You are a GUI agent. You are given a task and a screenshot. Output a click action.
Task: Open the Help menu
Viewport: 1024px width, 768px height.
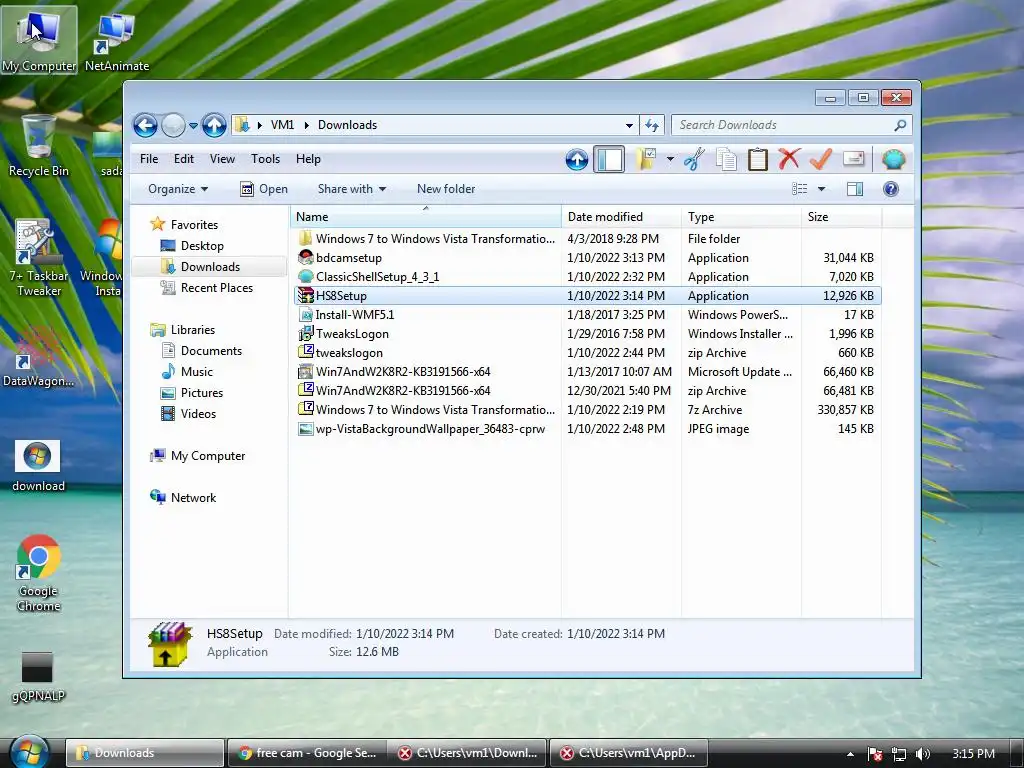coord(308,159)
